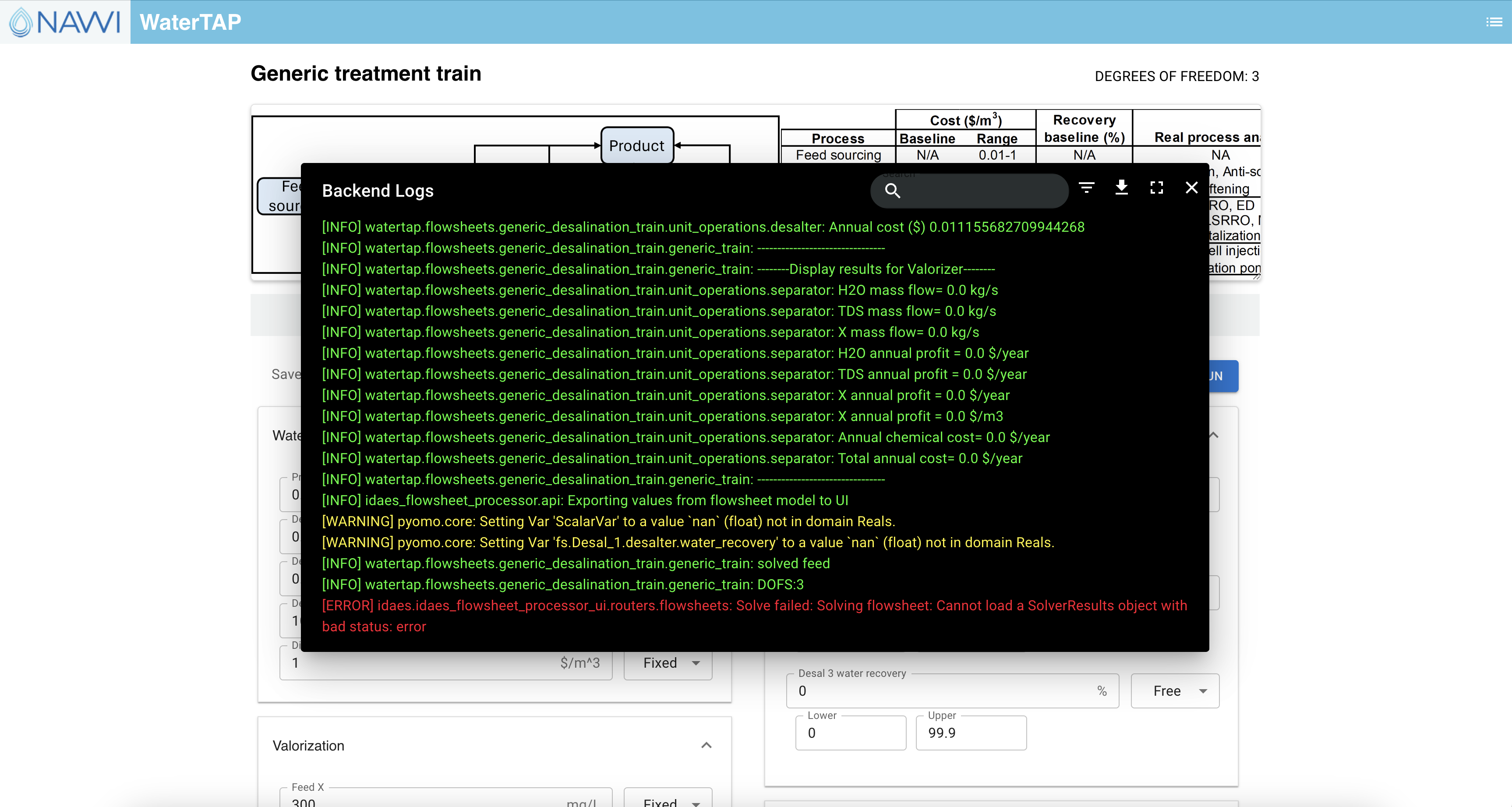Image resolution: width=1512 pixels, height=807 pixels.
Task: Open the Fixed dropdown beside the $/m^3 field
Action: 668,663
